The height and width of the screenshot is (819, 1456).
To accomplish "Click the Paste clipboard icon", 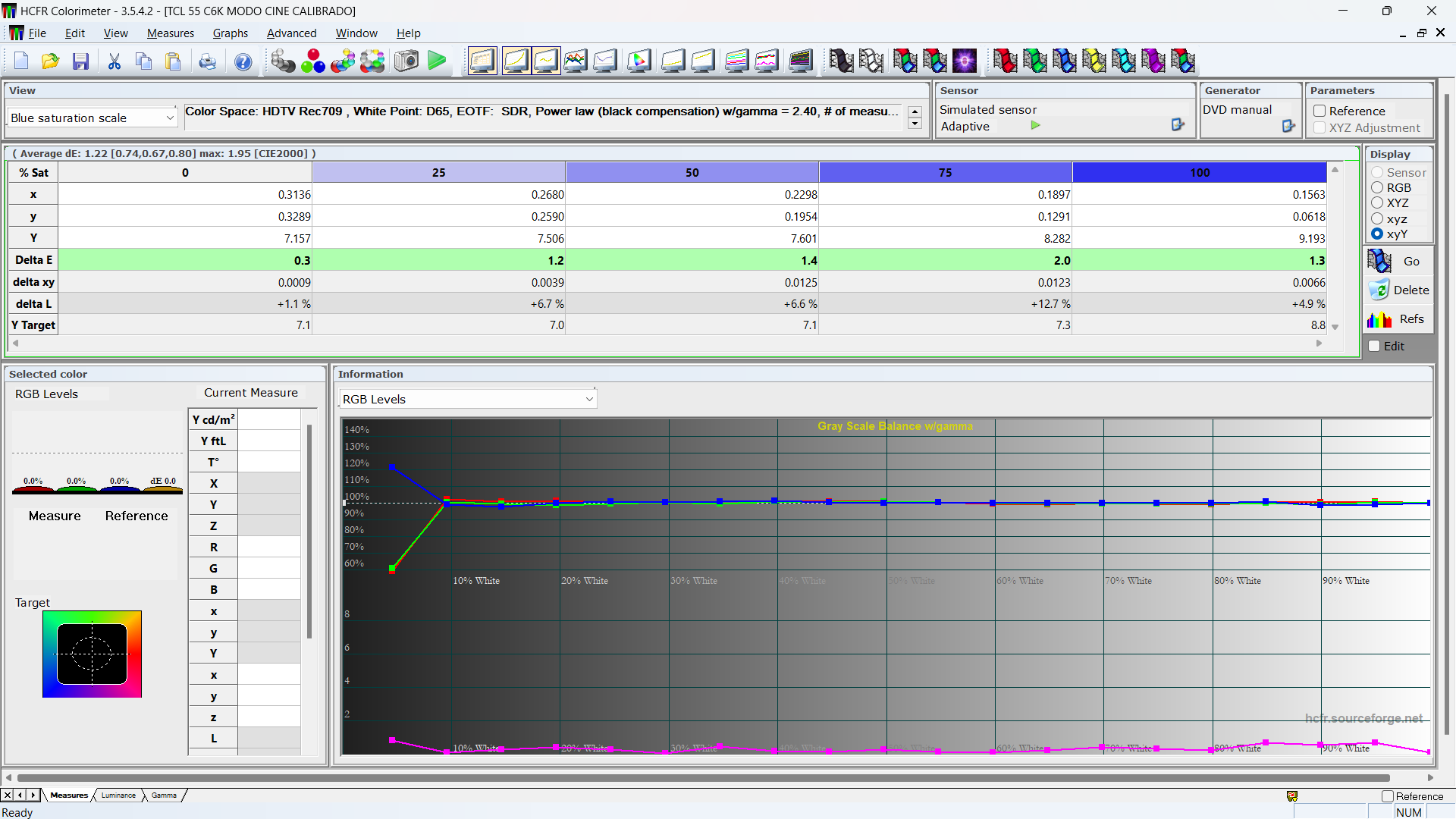I will pos(174,61).
